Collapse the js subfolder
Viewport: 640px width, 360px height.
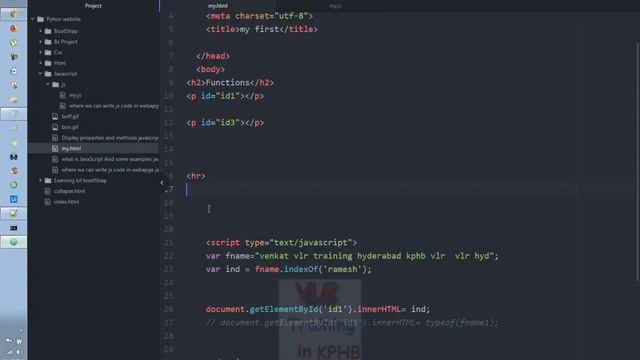coord(48,84)
